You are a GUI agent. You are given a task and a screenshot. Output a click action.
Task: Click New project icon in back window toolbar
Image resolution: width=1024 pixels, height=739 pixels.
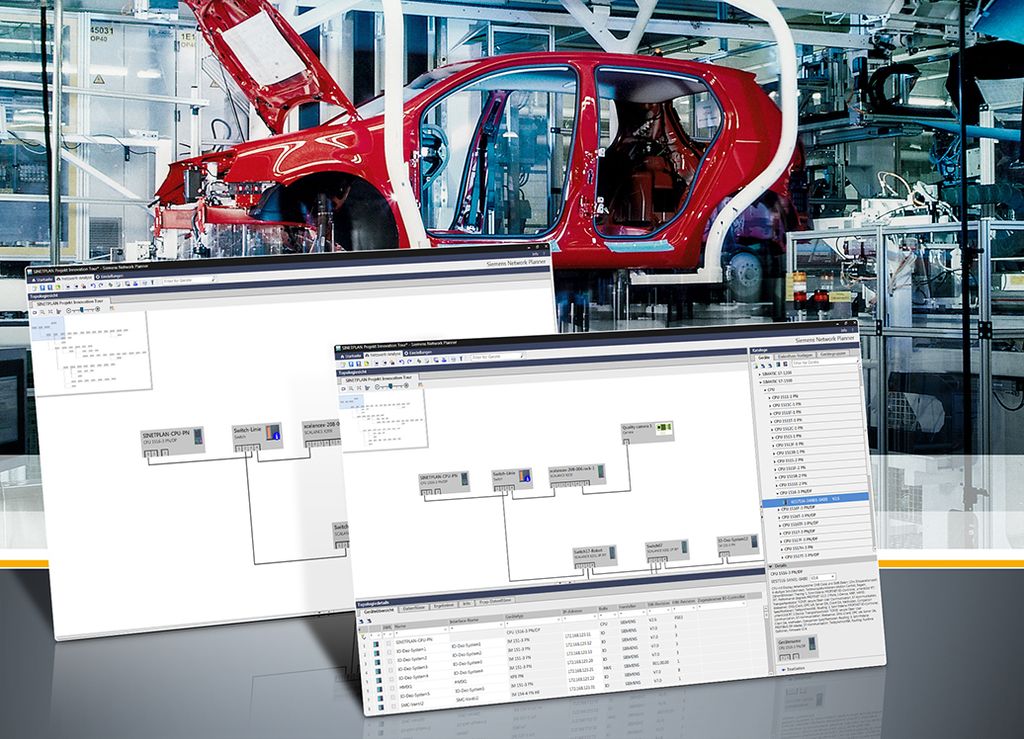pos(34,288)
